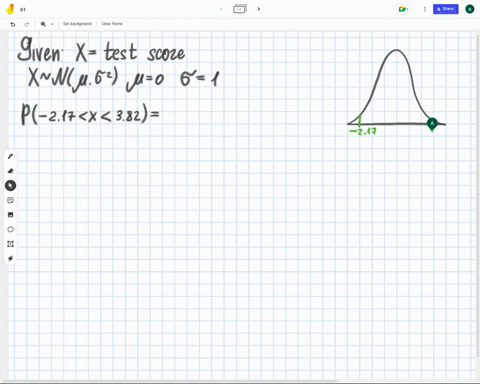Open the Set background option
This screenshot has width=480, height=384.
(x=77, y=24)
